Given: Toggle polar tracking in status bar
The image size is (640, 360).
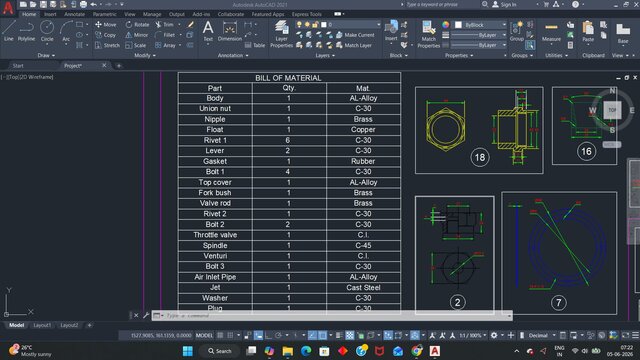Looking at the screenshot, I should [278, 336].
